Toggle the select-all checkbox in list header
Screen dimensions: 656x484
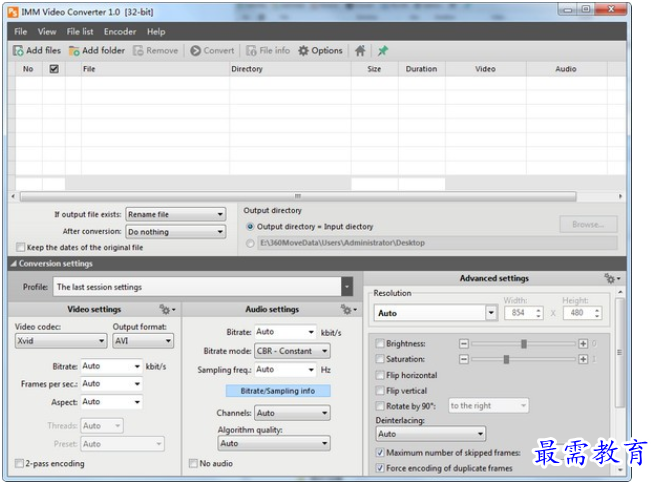click(54, 69)
